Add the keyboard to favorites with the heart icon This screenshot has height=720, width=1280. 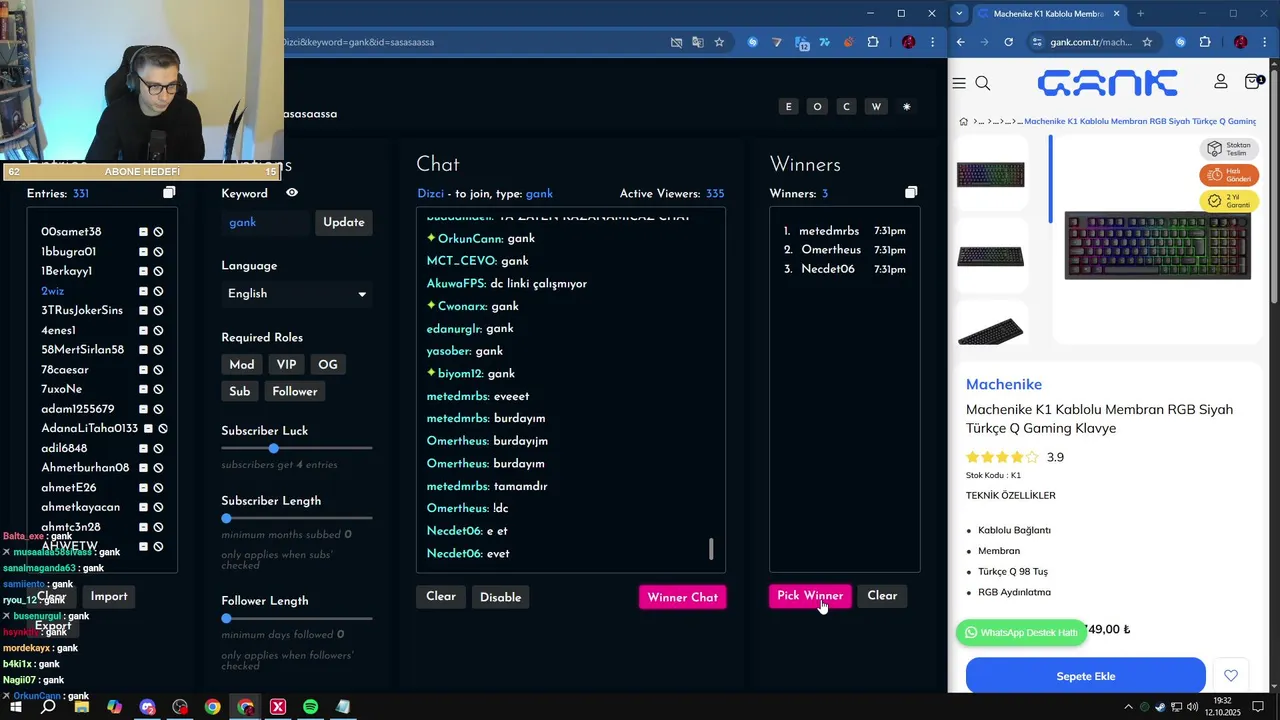pos(1231,676)
